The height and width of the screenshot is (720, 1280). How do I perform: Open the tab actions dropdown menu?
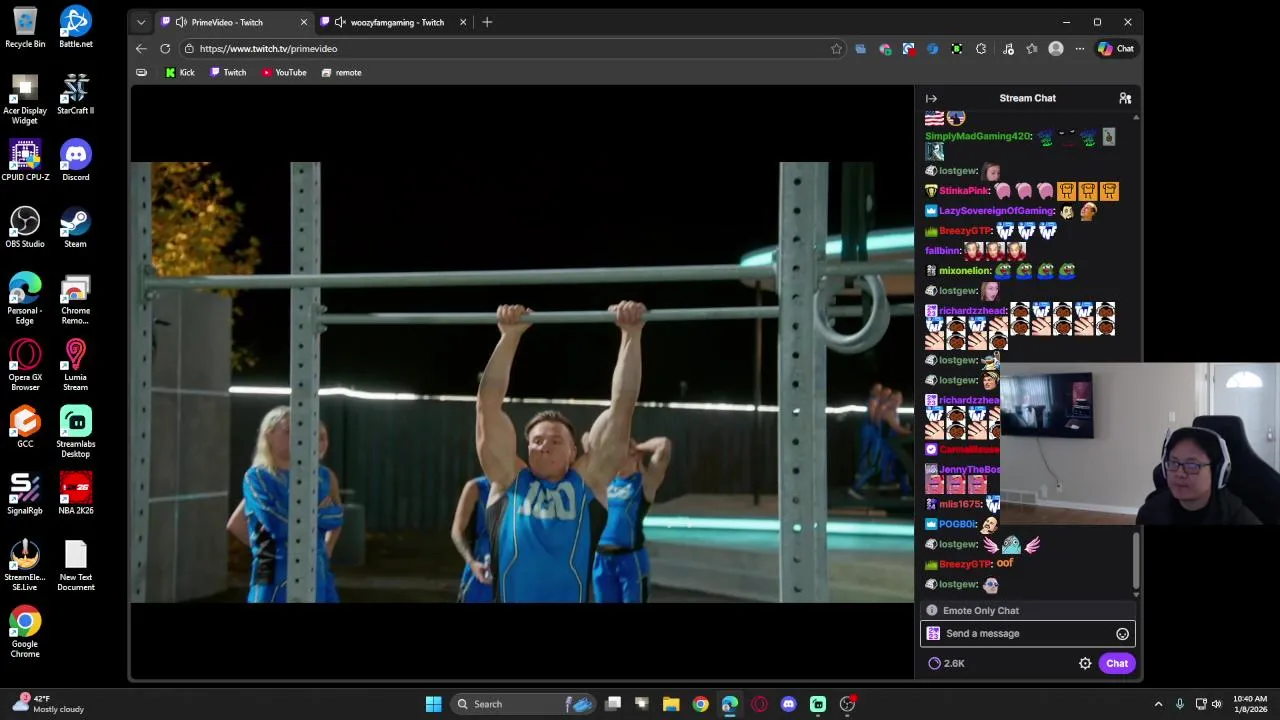point(141,22)
